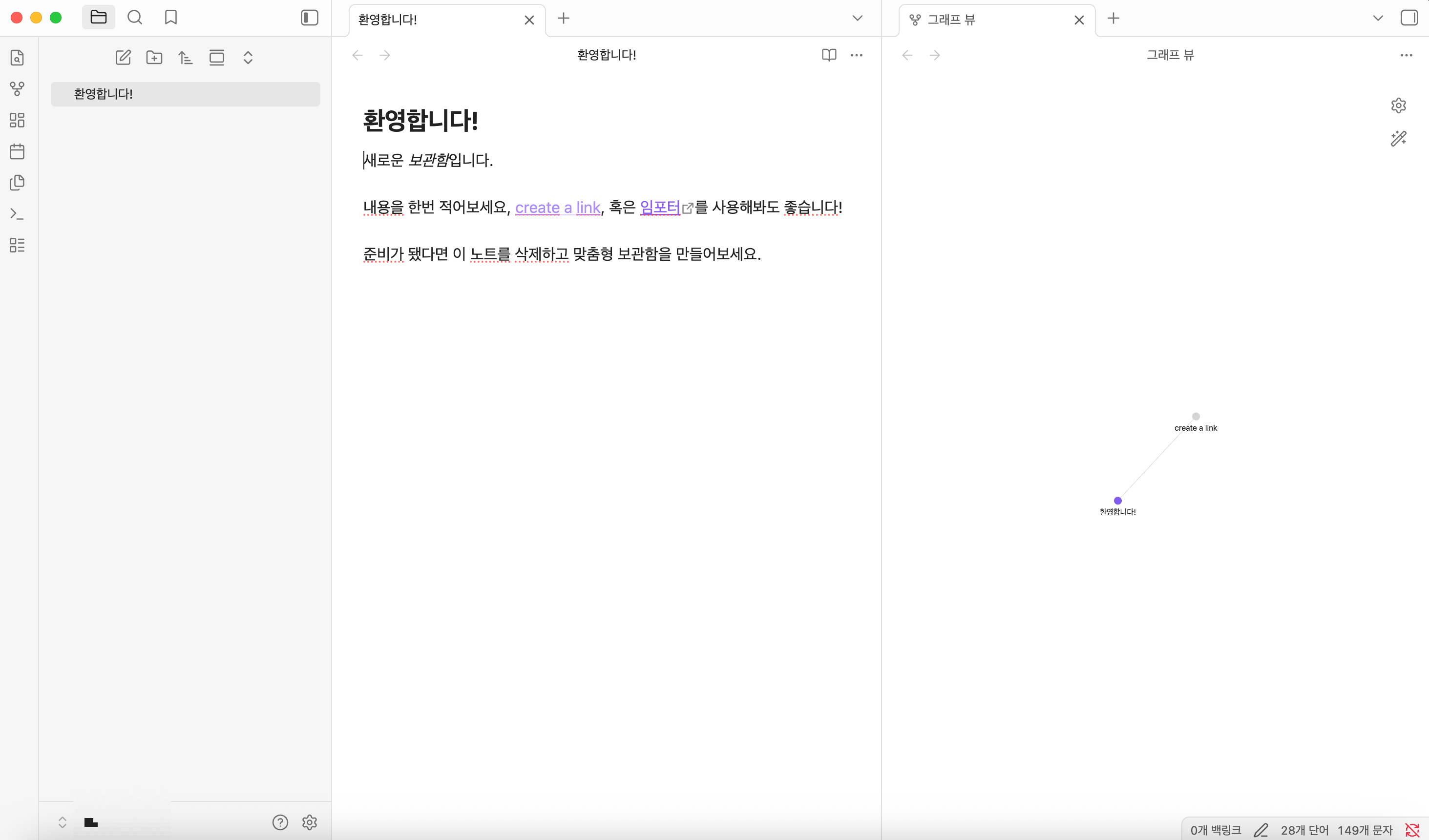Open Obsidian settings gear in sidebar

(310, 822)
